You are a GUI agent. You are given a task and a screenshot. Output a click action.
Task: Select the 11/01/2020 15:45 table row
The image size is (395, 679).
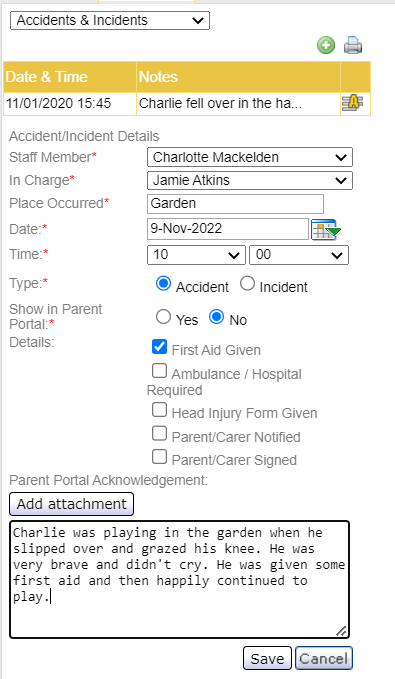click(x=187, y=103)
